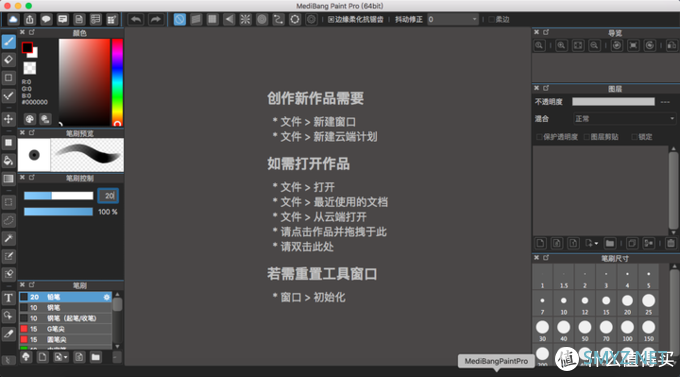Image resolution: width=680 pixels, height=377 pixels.
Task: Select the Move tool
Action: pyautogui.click(x=9, y=119)
